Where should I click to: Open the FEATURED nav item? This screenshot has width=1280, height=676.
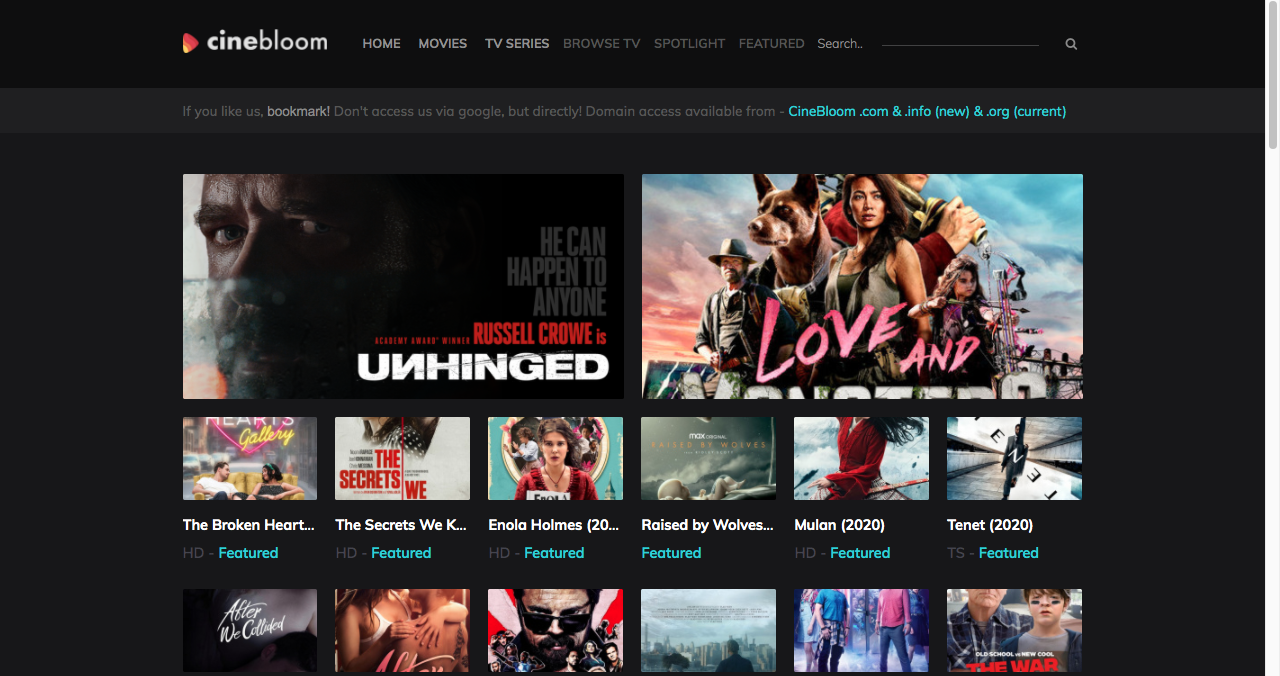[771, 44]
